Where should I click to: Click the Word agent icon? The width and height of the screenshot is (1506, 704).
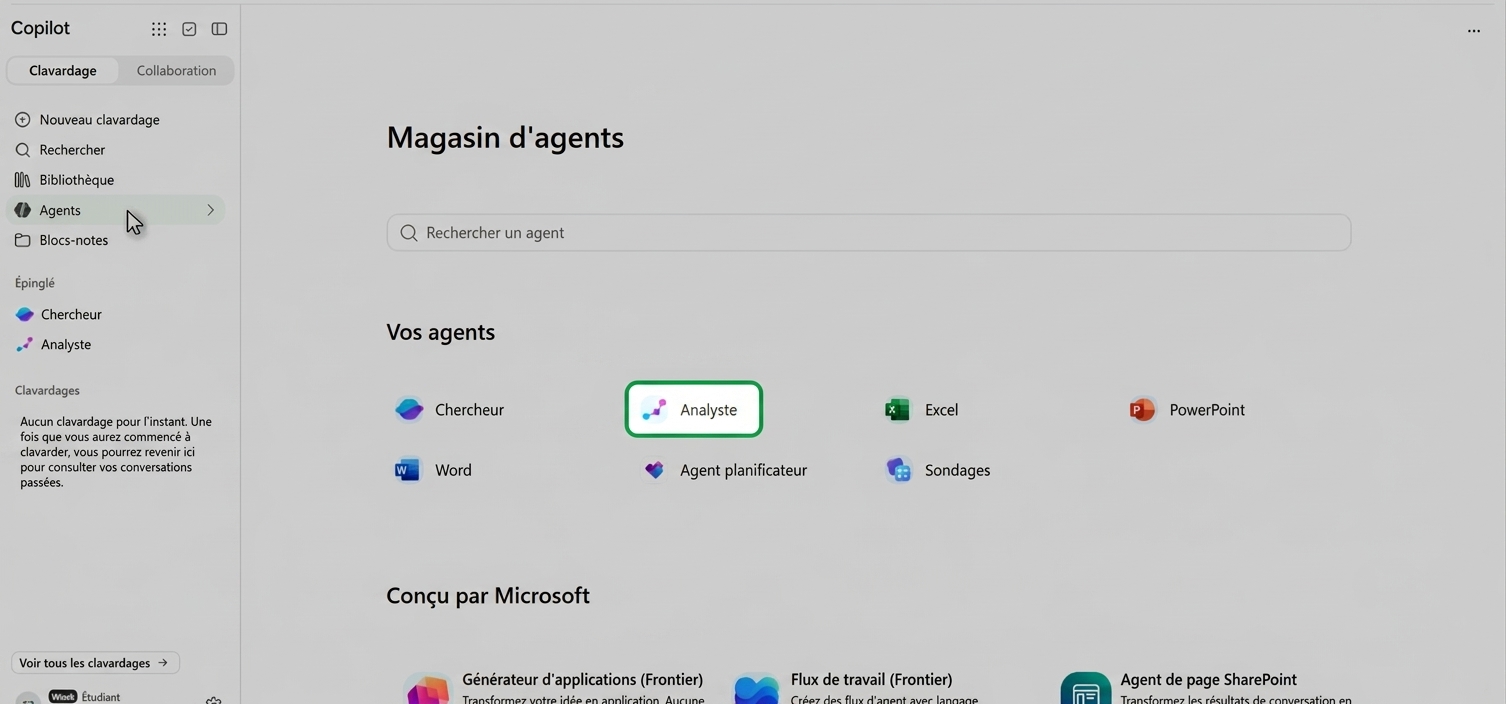(408, 469)
